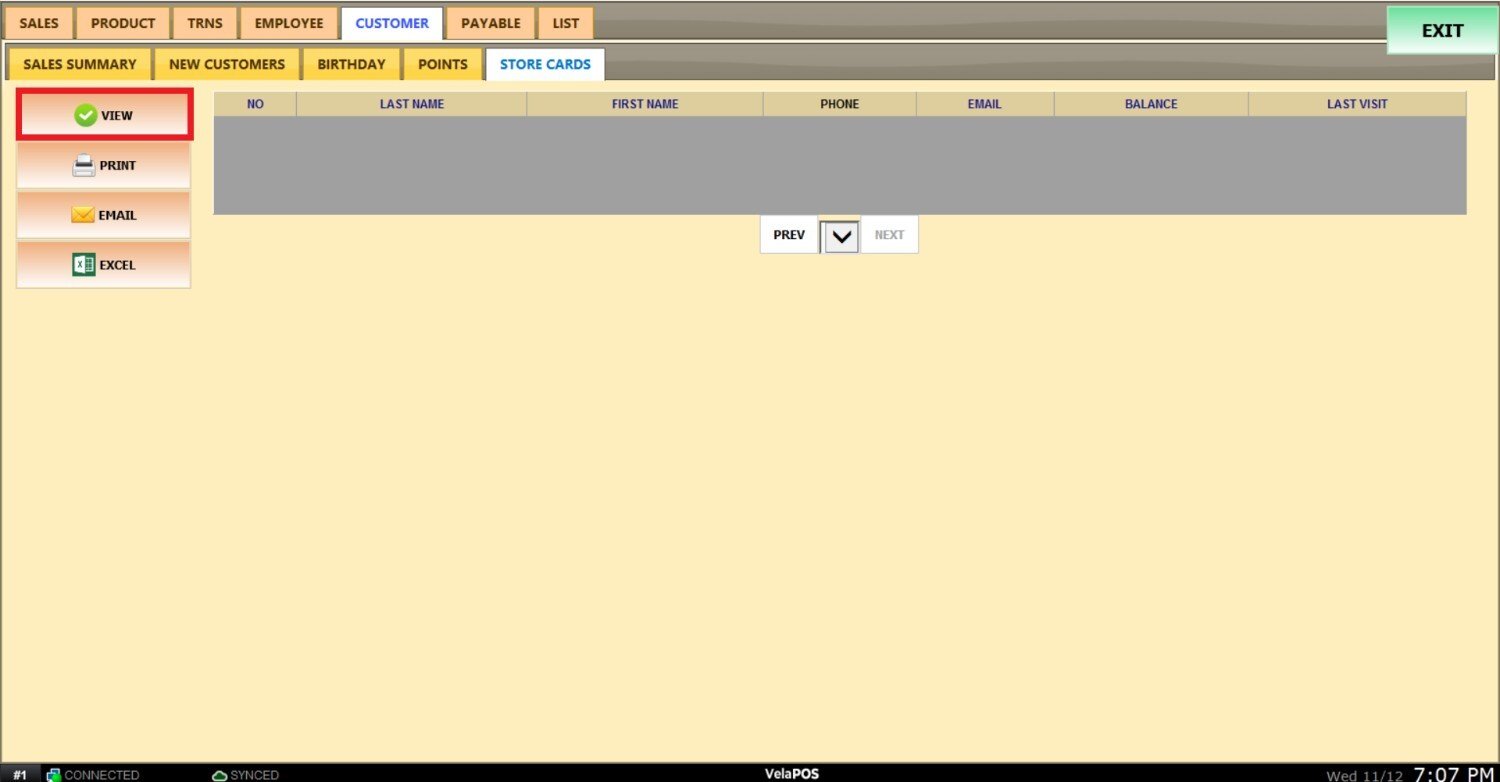Click the printer icon for Print

(84, 166)
